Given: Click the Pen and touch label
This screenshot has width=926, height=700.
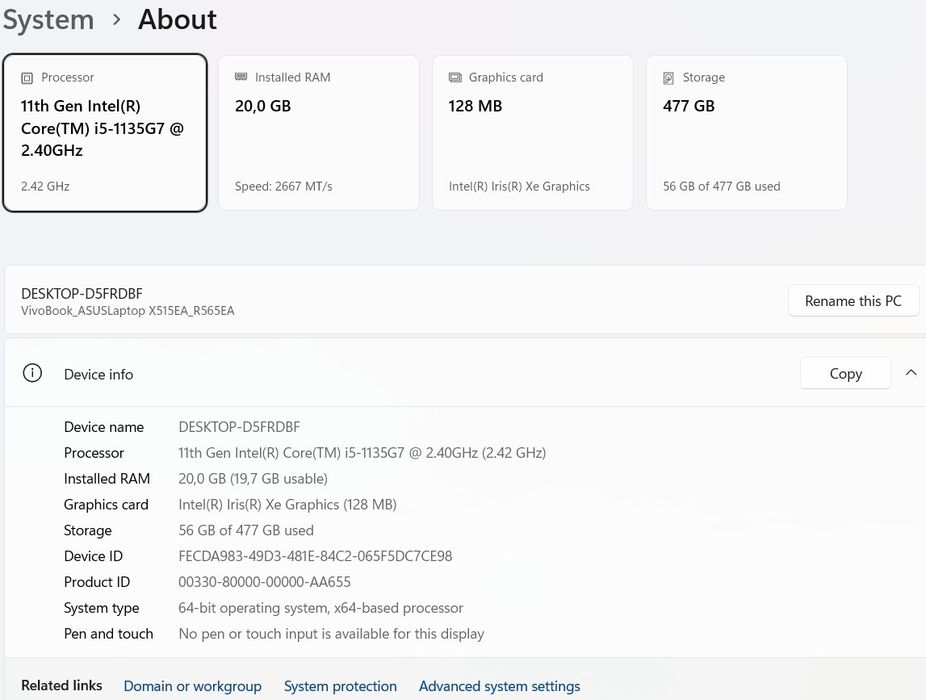Looking at the screenshot, I should (109, 634).
